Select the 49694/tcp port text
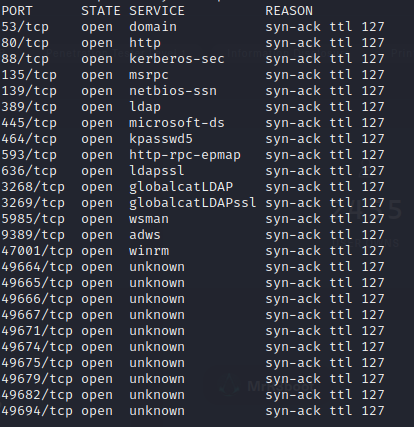Image resolution: width=414 pixels, height=427 pixels. [37, 411]
